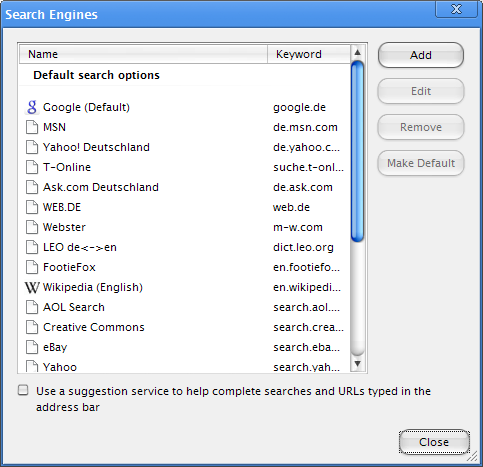Click the search.crea... keyword
Screen dimensions: 483x467
(x=308, y=327)
